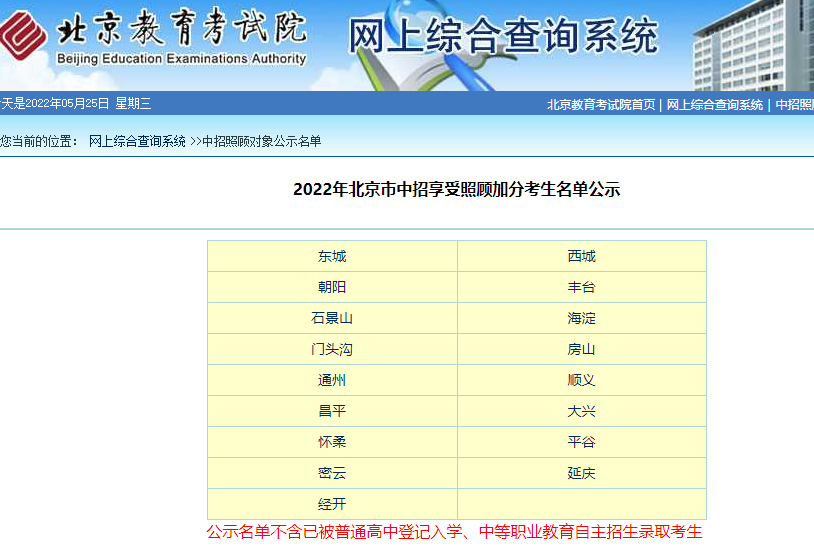Choose the 通州 district cell
814x550 pixels.
332,380
